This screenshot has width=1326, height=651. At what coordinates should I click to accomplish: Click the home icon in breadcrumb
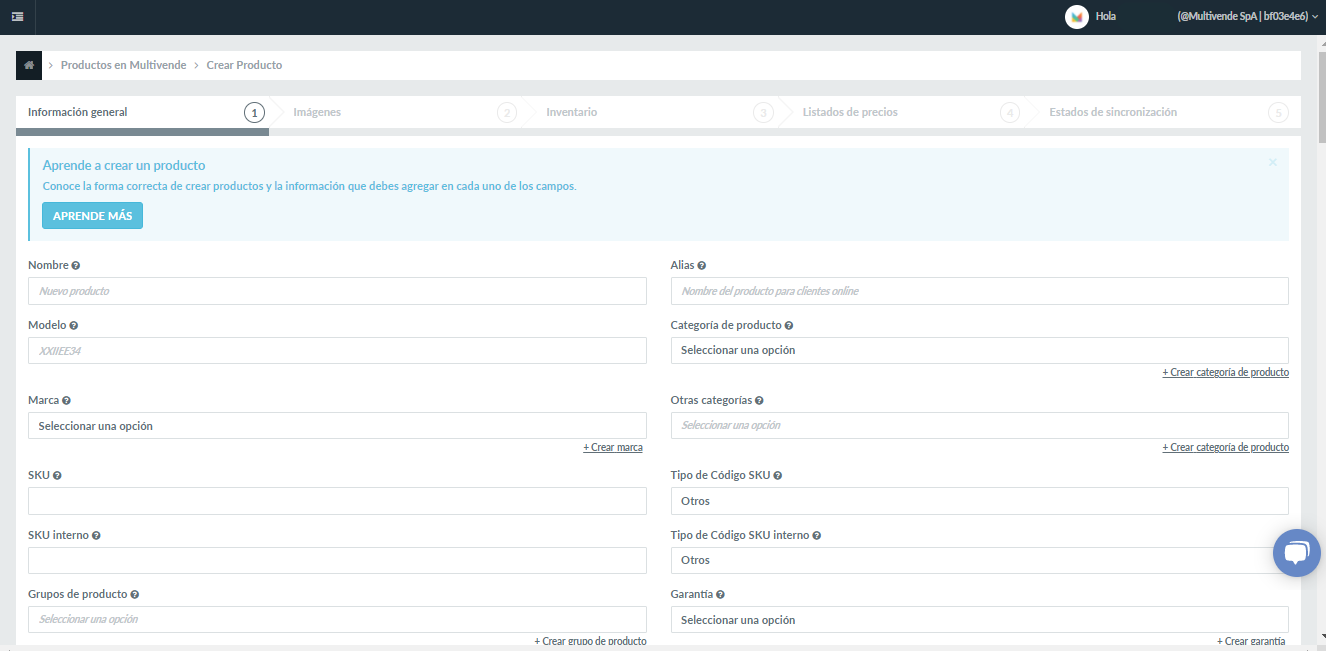29,65
